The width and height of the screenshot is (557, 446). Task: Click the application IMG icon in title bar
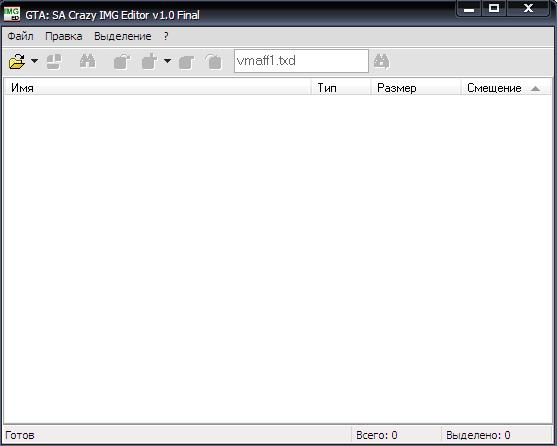12,14
